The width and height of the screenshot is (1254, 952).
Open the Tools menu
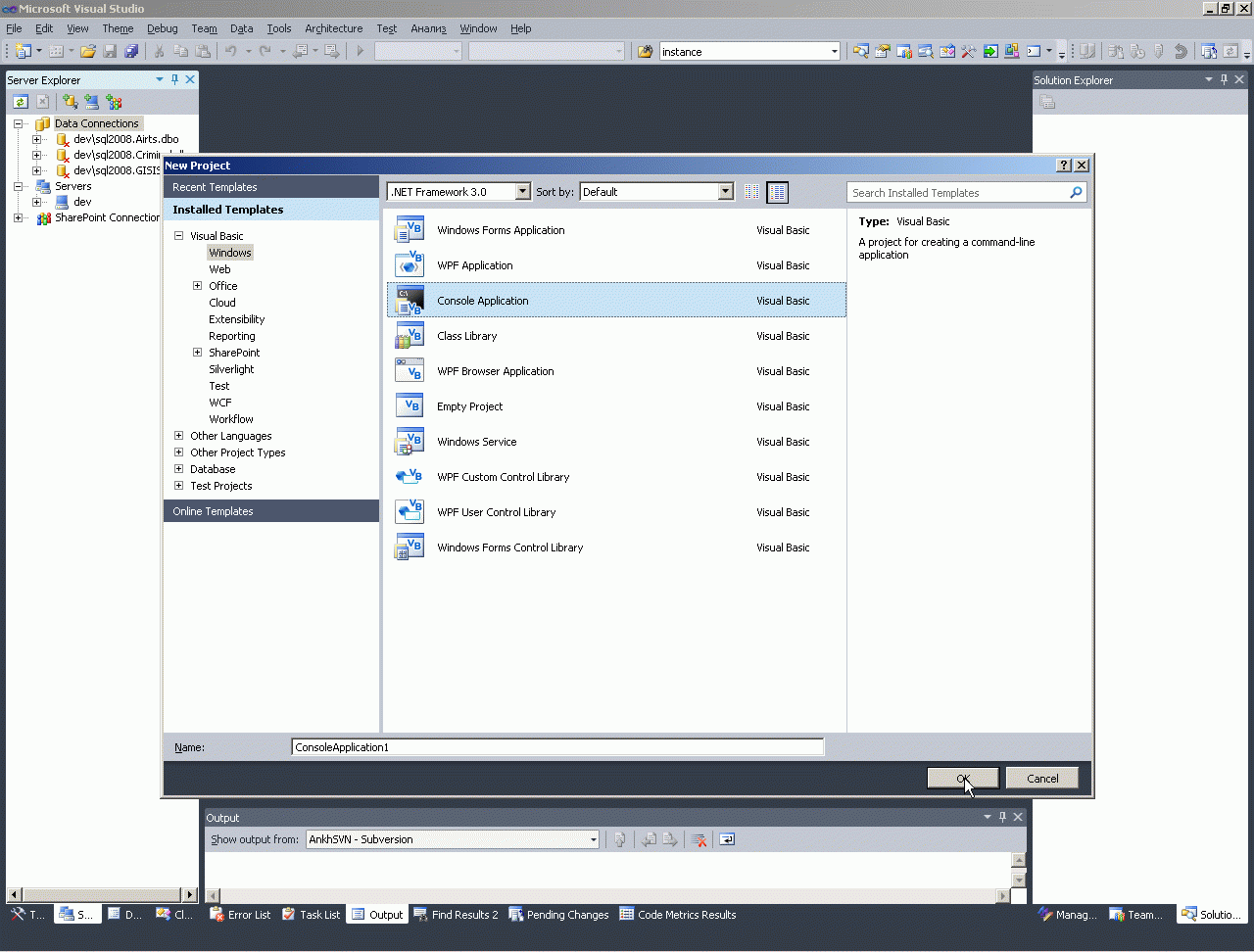279,28
